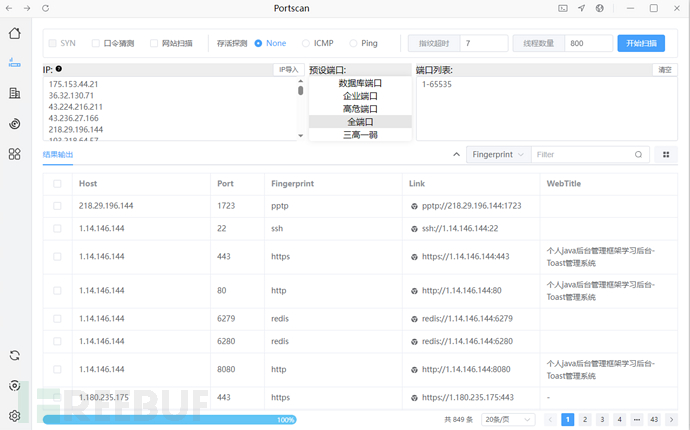Image resolution: width=690 pixels, height=430 pixels.
Task: Go to page 2
Action: pyautogui.click(x=585, y=419)
